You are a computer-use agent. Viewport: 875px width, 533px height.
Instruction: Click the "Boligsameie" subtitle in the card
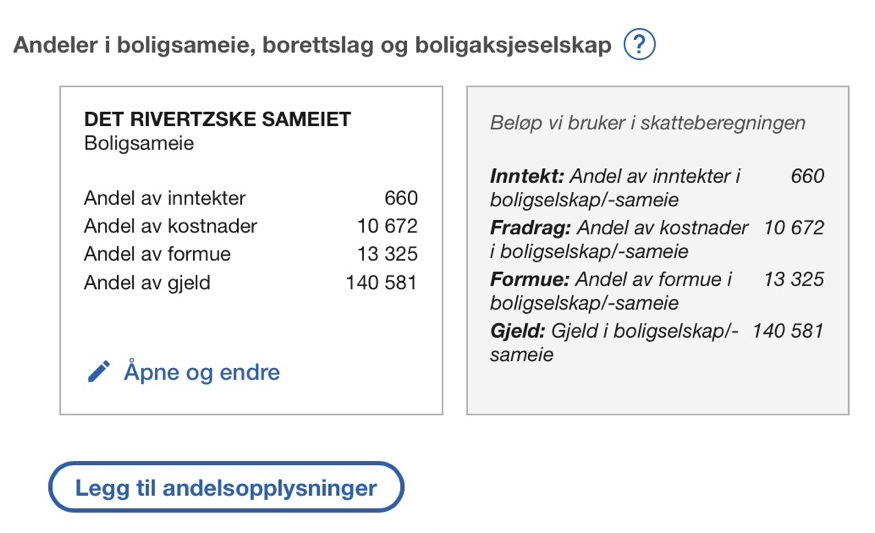139,143
